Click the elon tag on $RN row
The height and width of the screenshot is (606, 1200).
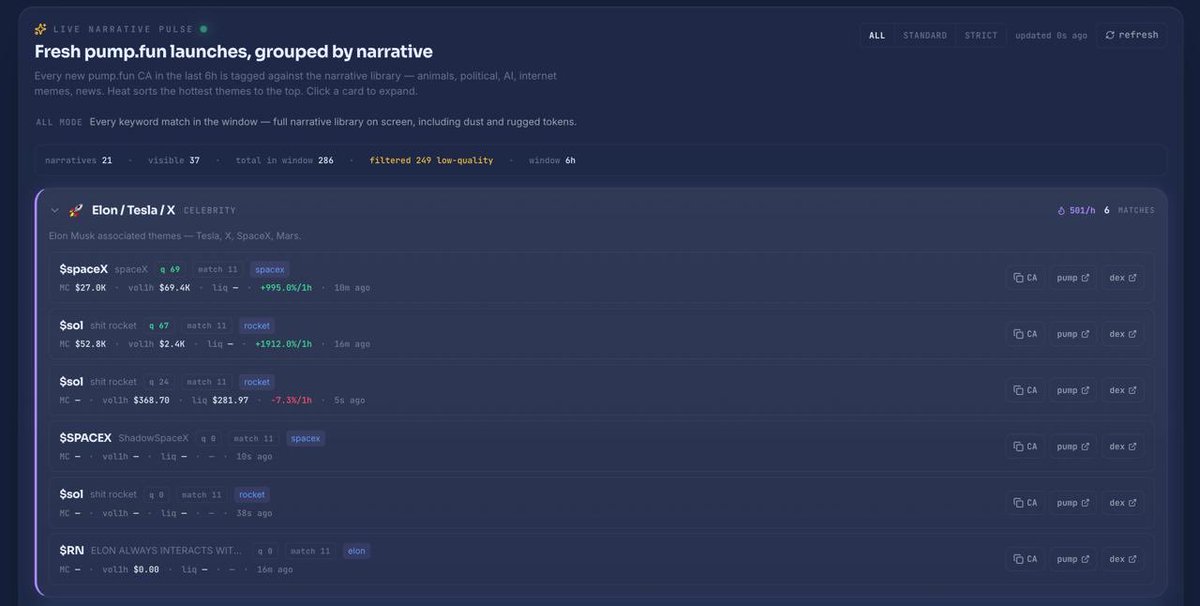(x=356, y=551)
